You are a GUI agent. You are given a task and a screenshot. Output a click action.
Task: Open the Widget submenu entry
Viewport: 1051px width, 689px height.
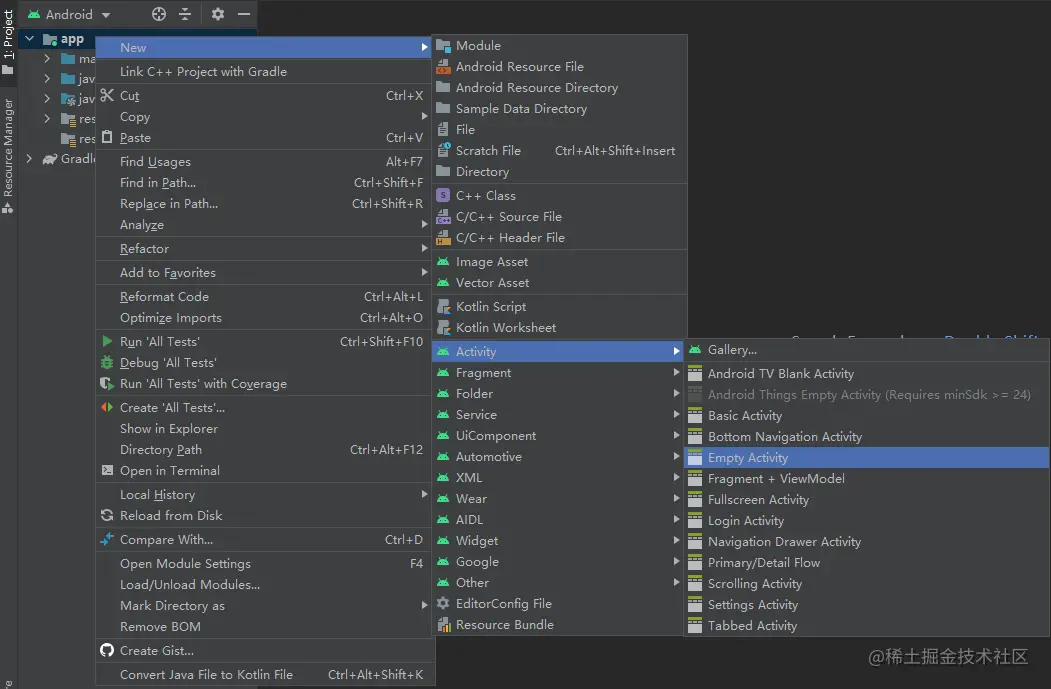560,540
